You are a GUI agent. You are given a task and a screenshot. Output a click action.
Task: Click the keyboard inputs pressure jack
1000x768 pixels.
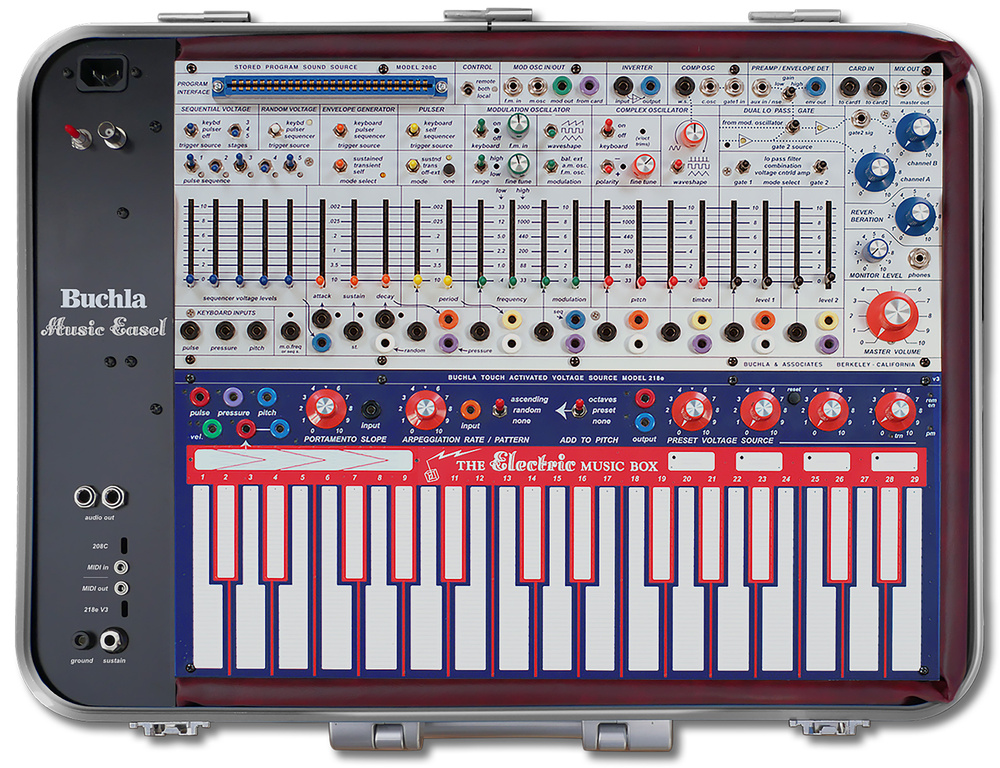coord(224,330)
